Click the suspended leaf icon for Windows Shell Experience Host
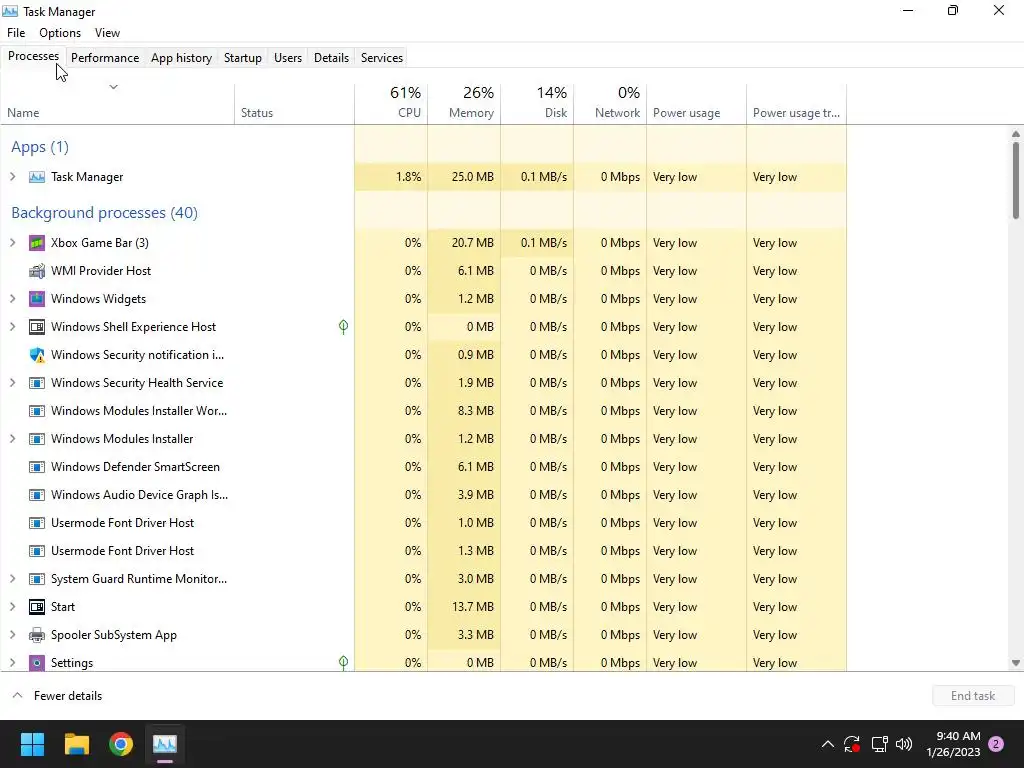 [x=344, y=327]
